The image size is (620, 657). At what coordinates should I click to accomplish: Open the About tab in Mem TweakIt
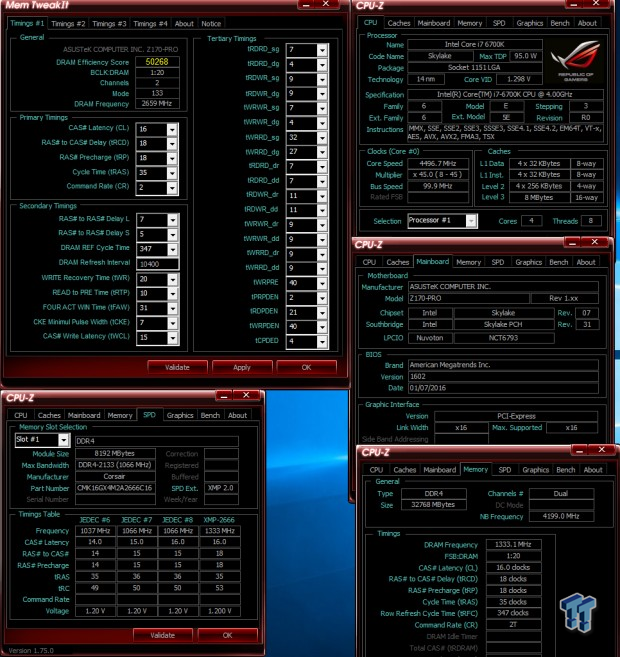pyautogui.click(x=184, y=24)
